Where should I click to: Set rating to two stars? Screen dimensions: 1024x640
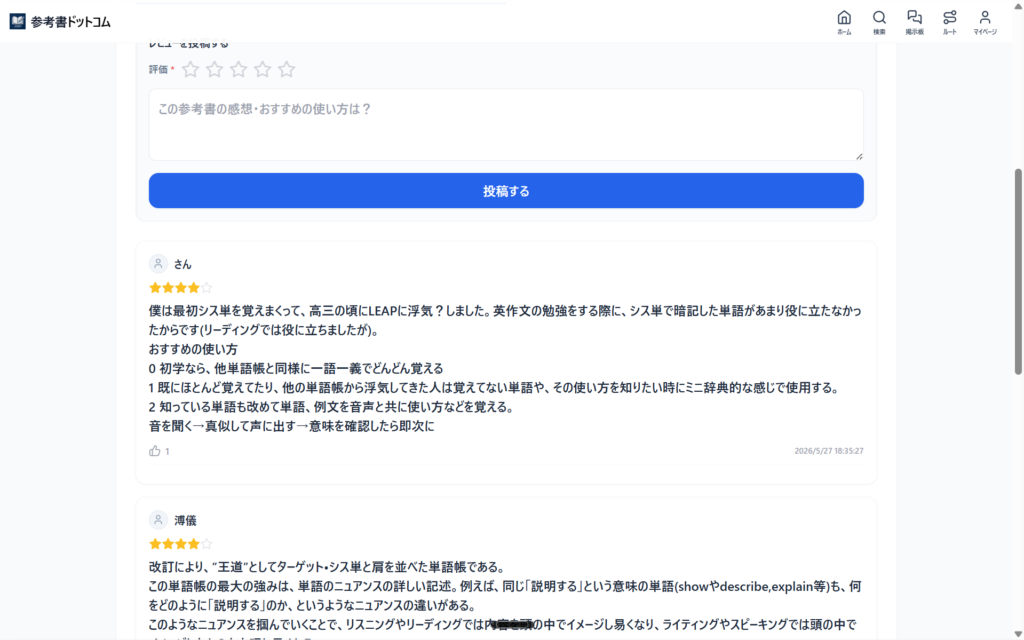point(214,69)
